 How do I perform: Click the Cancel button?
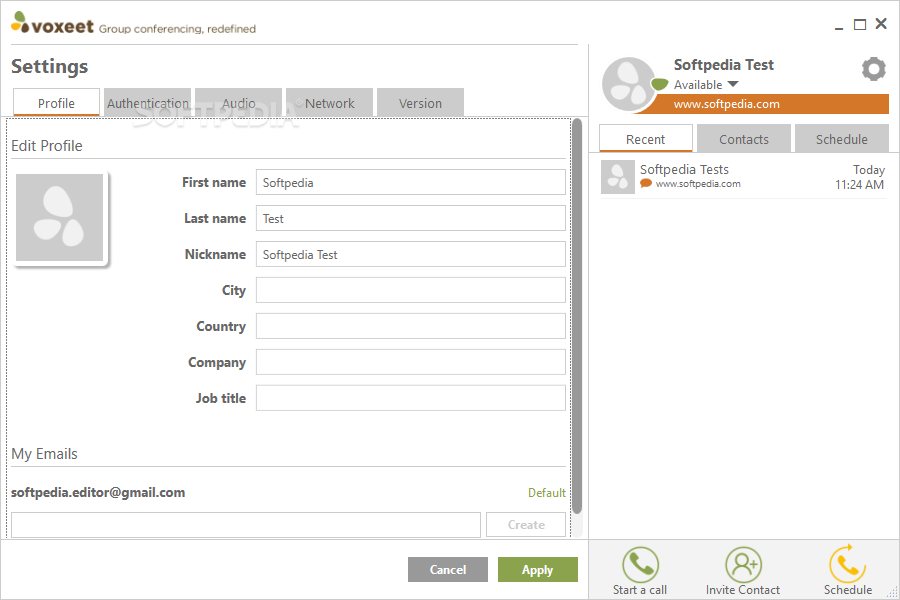click(448, 570)
